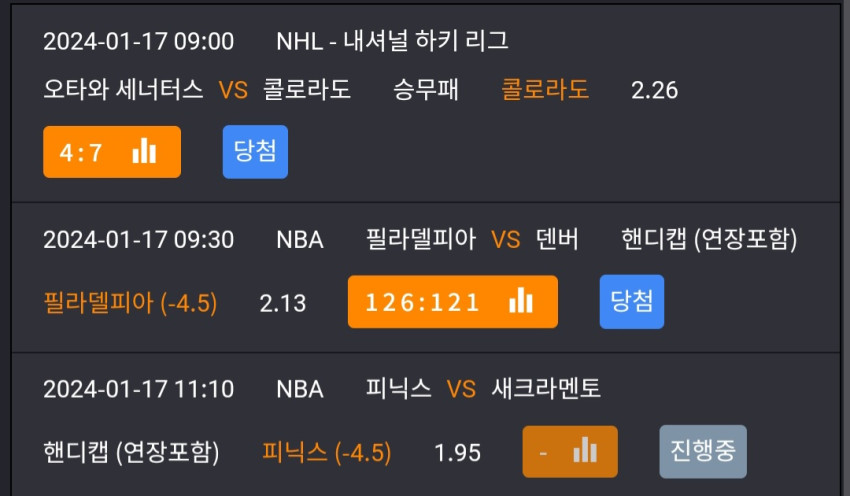Select 필라델피아 (-4.5) handicap pick
The height and width of the screenshot is (496, 850).
click(x=130, y=302)
